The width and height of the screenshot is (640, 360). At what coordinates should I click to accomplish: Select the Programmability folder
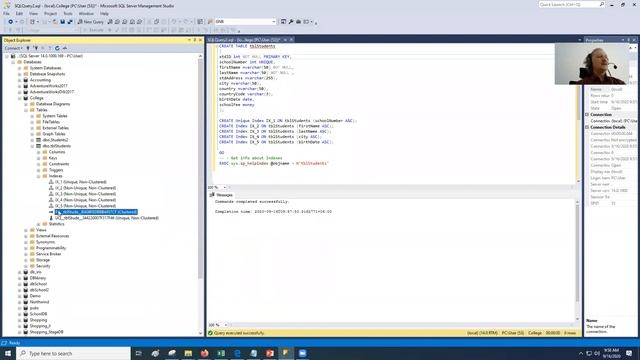pos(51,248)
